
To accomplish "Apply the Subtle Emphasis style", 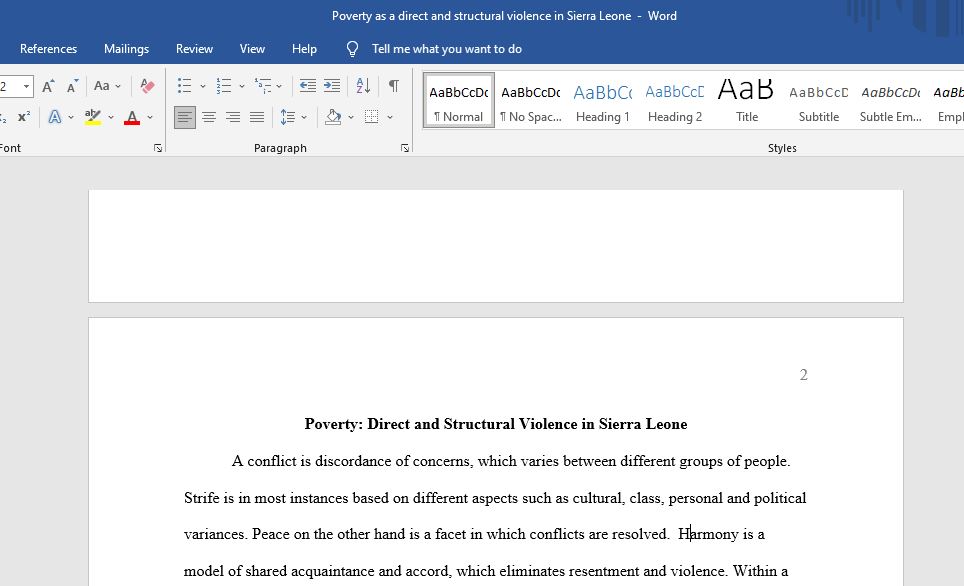I will coord(890,100).
